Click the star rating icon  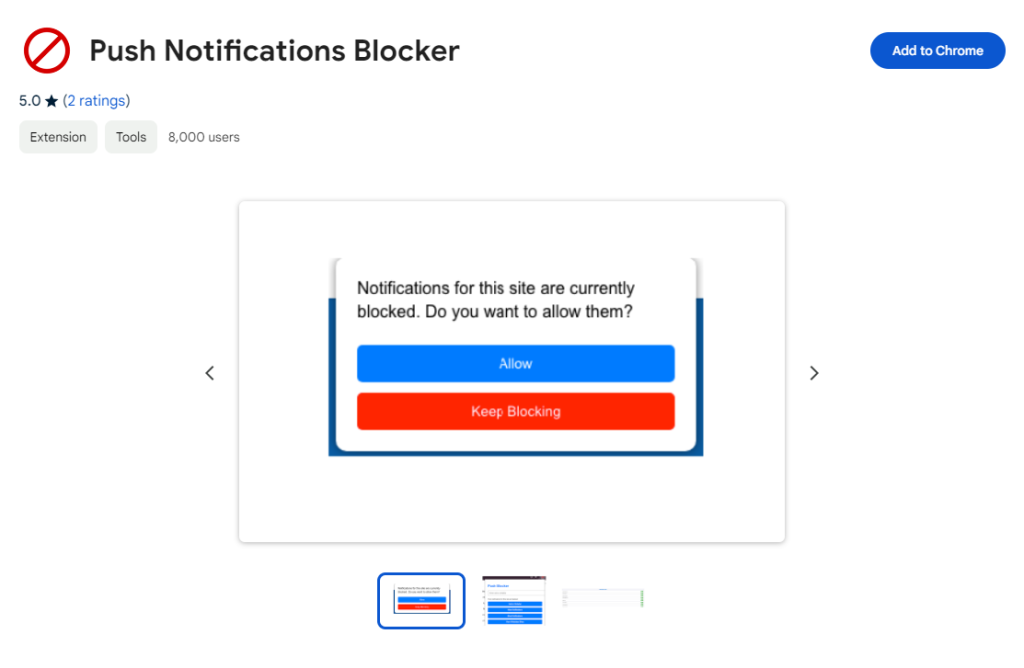tap(52, 101)
